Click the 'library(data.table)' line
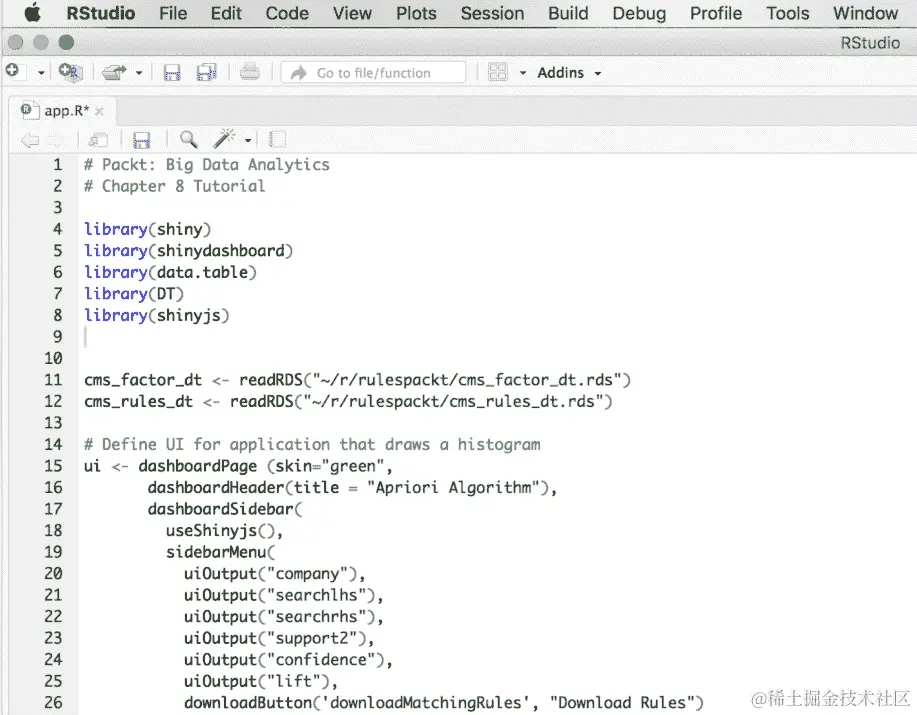This screenshot has height=715, width=917. [170, 272]
